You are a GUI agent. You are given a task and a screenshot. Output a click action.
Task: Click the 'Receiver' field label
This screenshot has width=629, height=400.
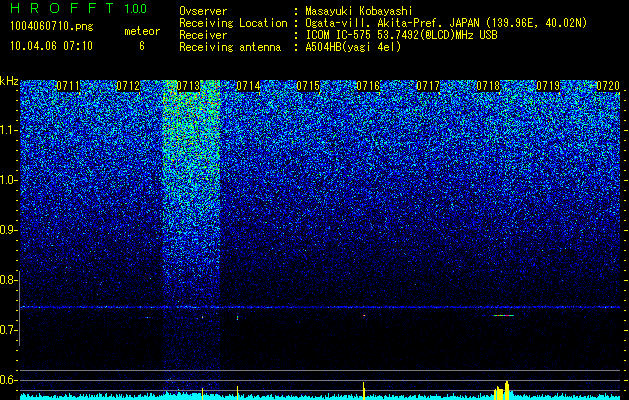coord(203,35)
